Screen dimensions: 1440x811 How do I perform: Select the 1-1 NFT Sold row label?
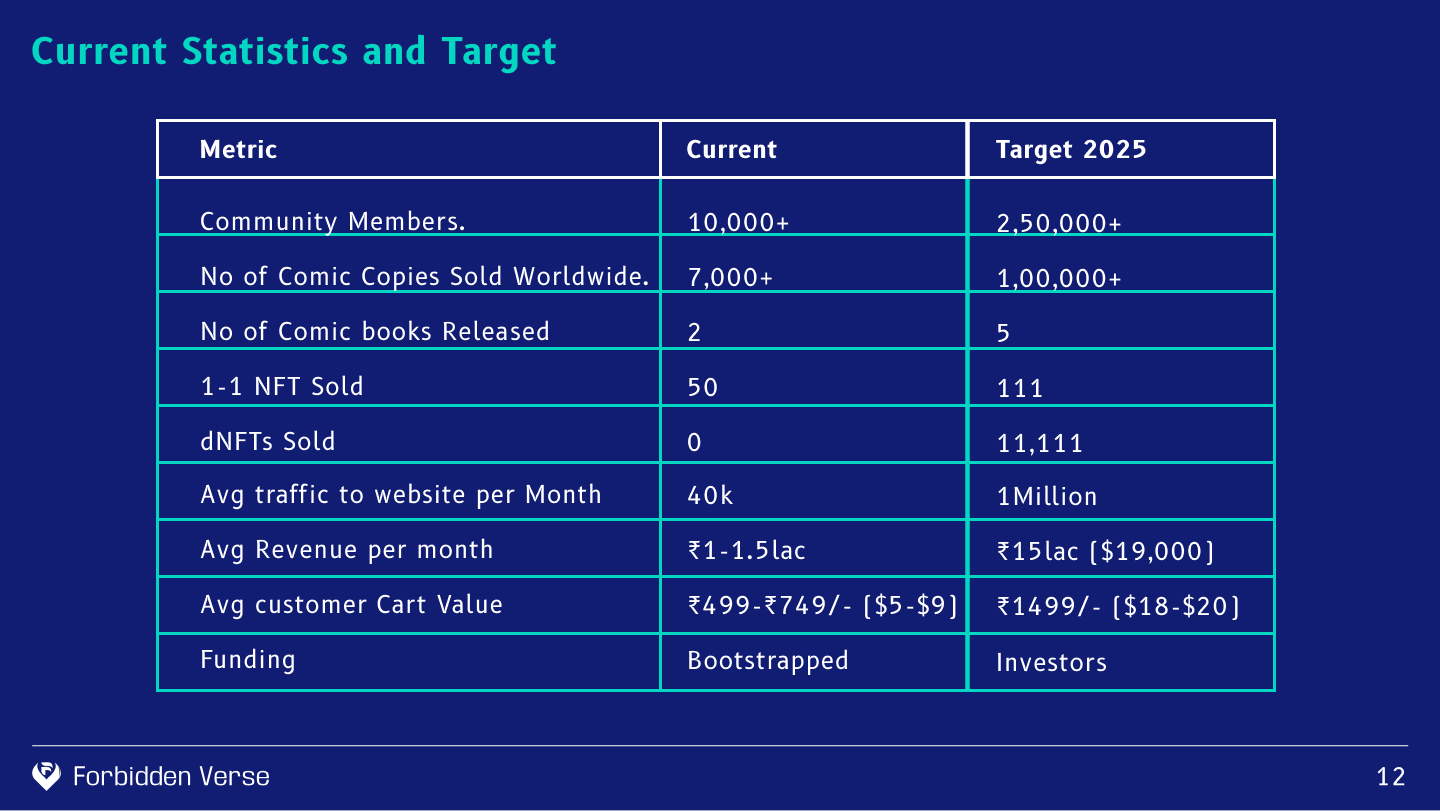282,386
